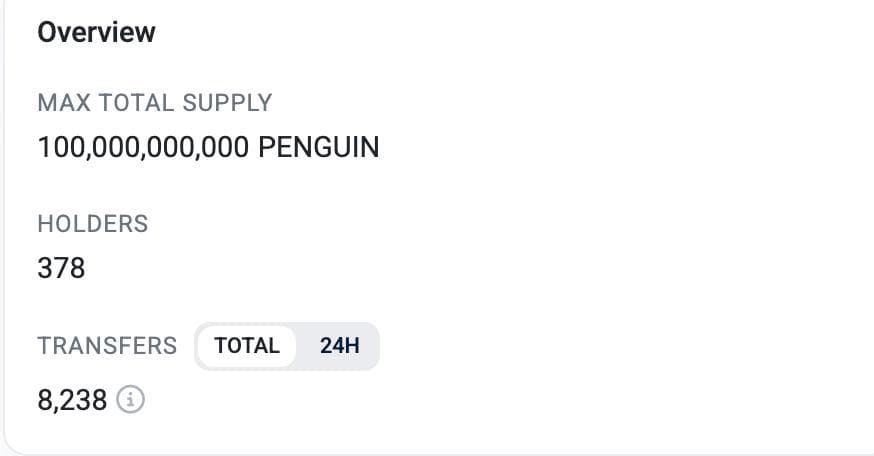Click the TRANSFERS label
This screenshot has height=456, width=874.
107,346
